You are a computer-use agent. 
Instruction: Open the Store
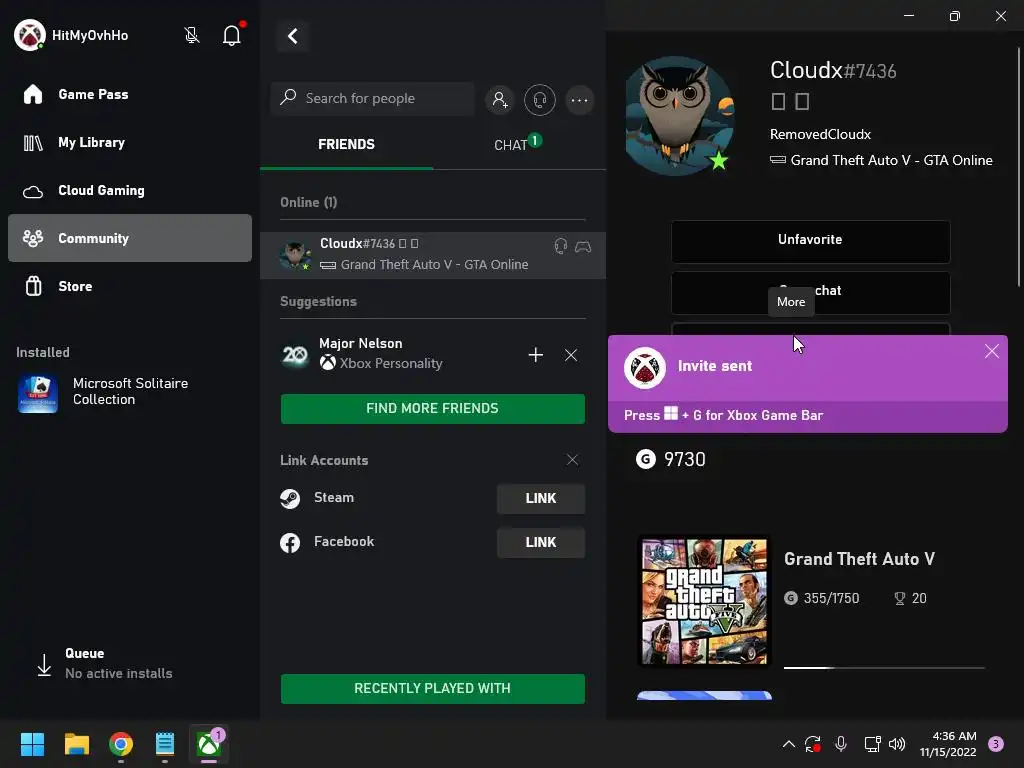[x=129, y=287]
